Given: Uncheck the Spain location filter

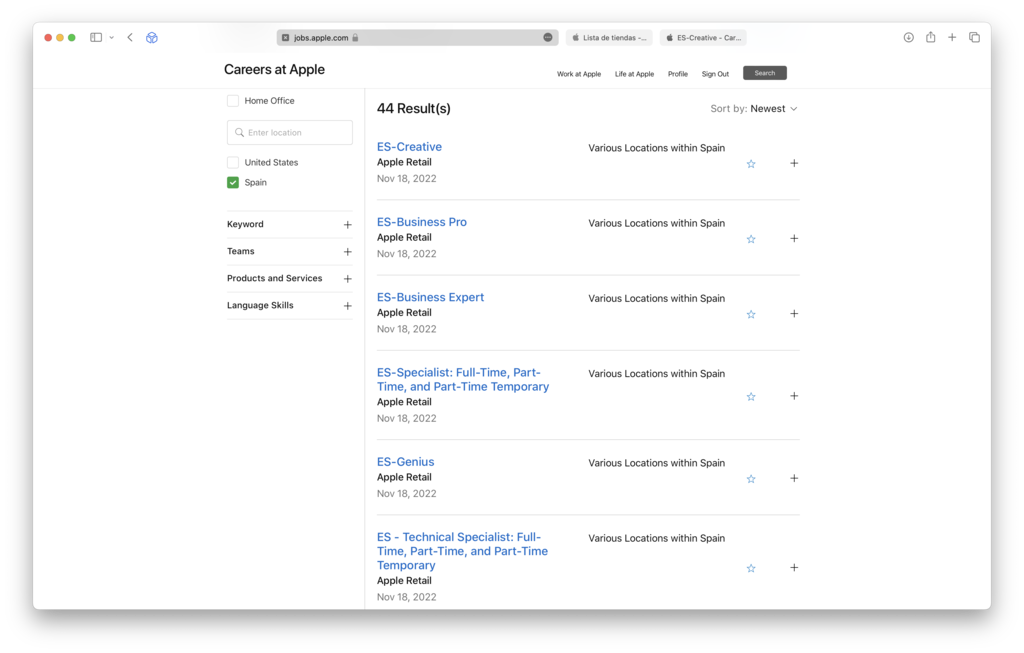Looking at the screenshot, I should point(233,183).
